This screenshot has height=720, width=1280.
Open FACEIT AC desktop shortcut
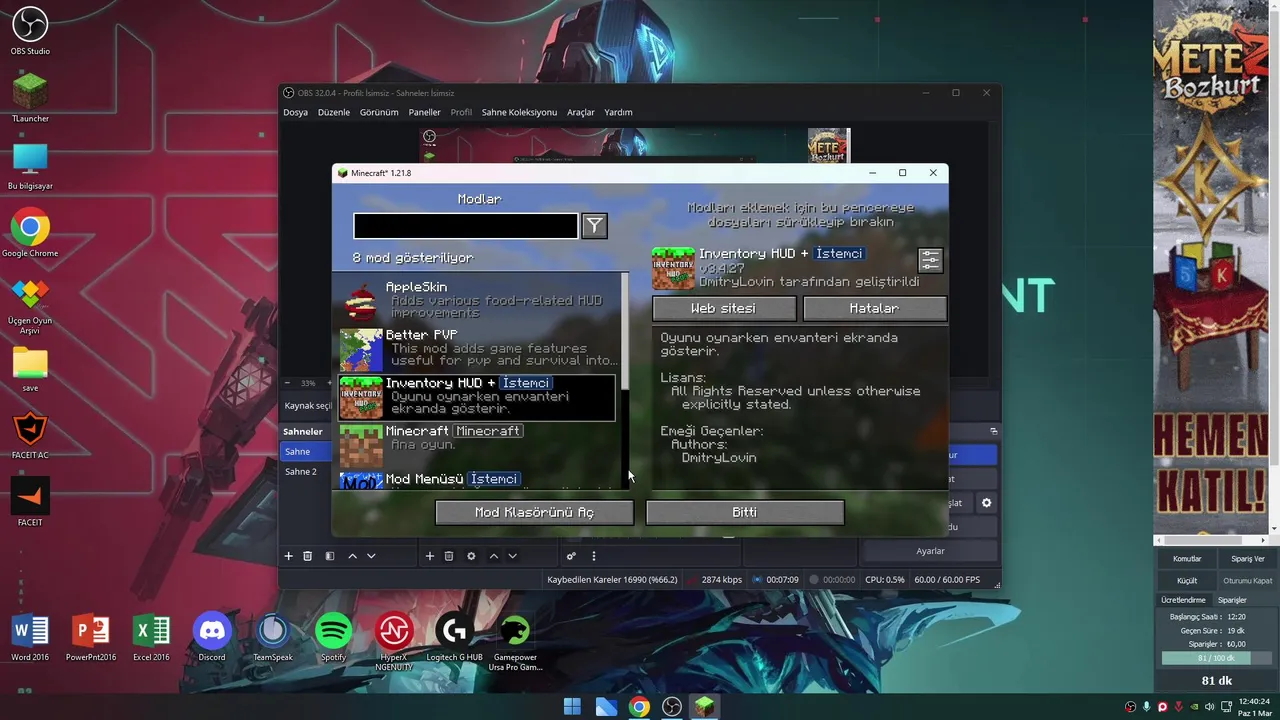click(x=30, y=436)
